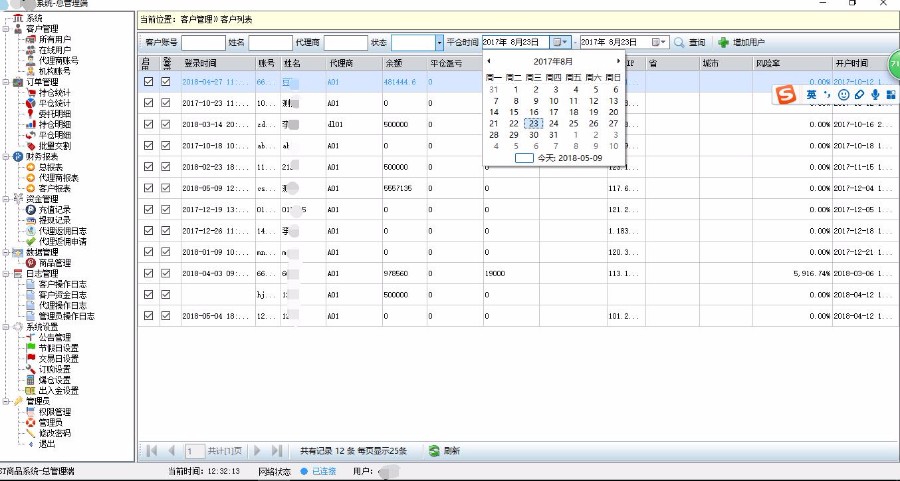The image size is (900, 481).
Task: Open 持仓明细 bar chart item
Action: 55,124
